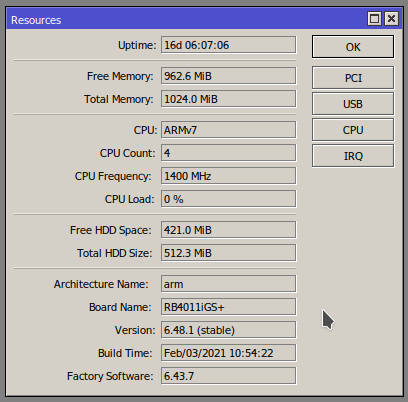The image size is (408, 402).
Task: Click the 'Version:' label
Action: 135,330
